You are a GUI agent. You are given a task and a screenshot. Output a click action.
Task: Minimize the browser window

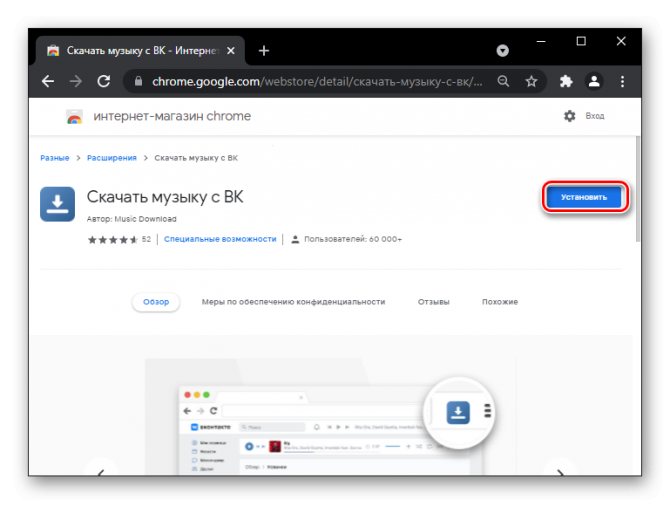(x=541, y=41)
